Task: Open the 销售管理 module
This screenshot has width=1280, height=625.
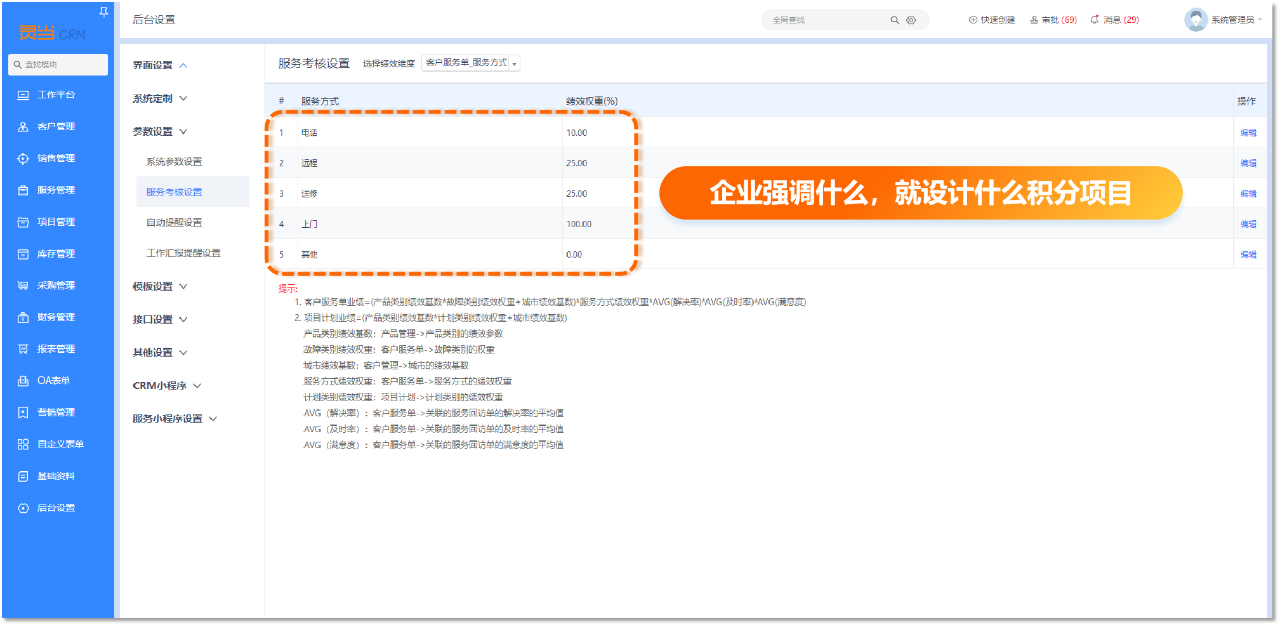Action: click(56, 158)
